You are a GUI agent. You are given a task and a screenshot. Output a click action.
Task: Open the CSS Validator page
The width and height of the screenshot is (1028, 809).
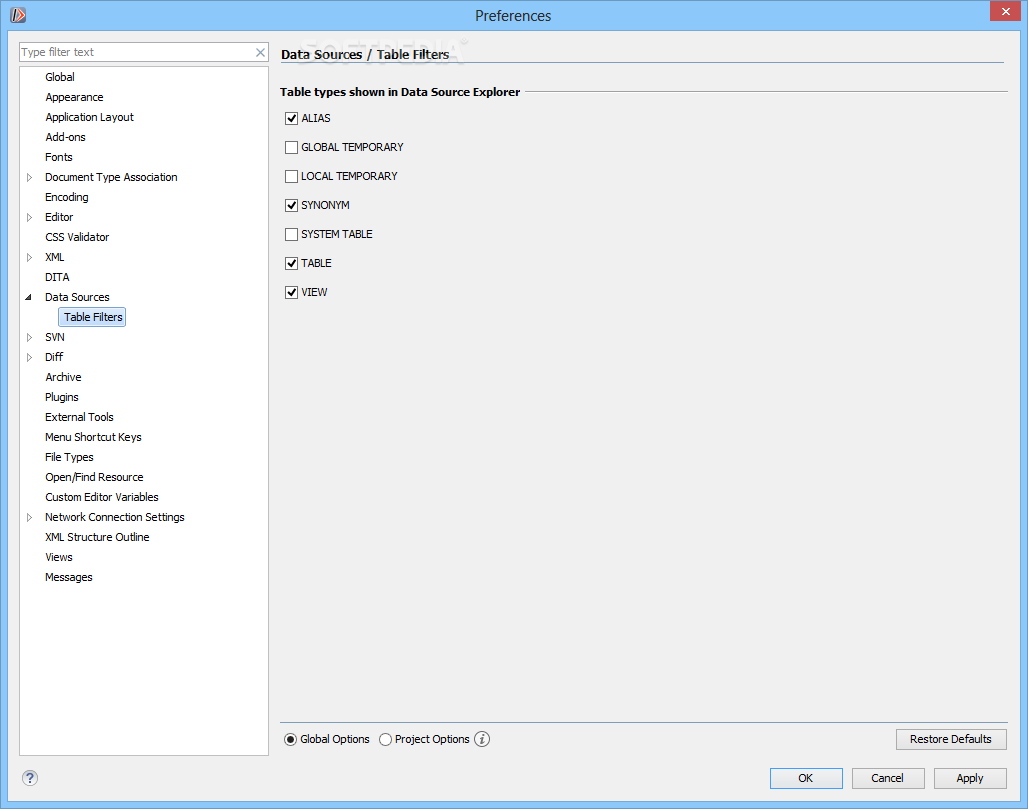tap(77, 237)
